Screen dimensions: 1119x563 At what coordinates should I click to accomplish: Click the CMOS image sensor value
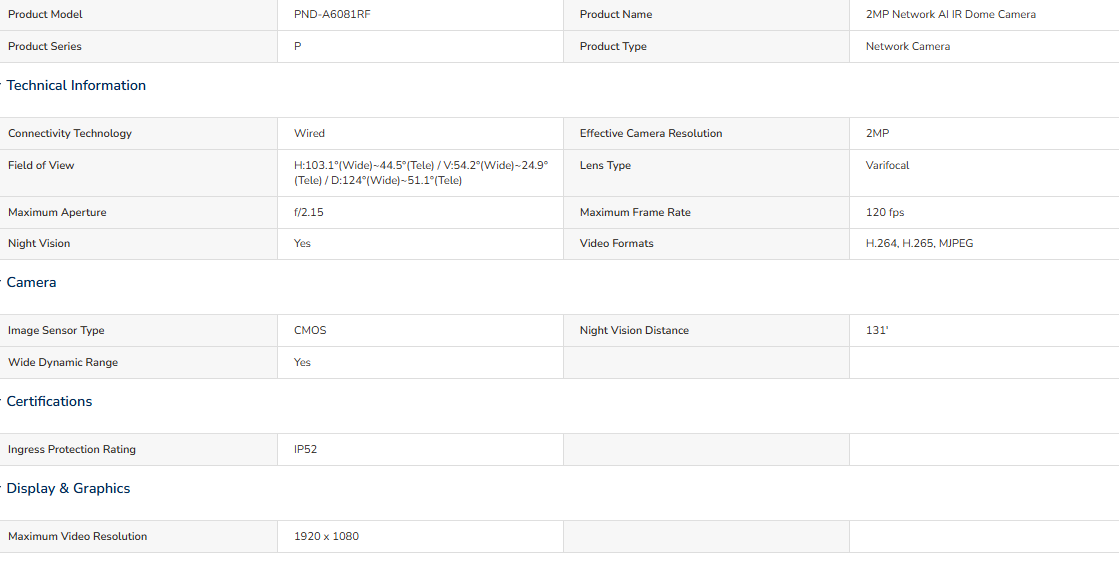(x=310, y=331)
